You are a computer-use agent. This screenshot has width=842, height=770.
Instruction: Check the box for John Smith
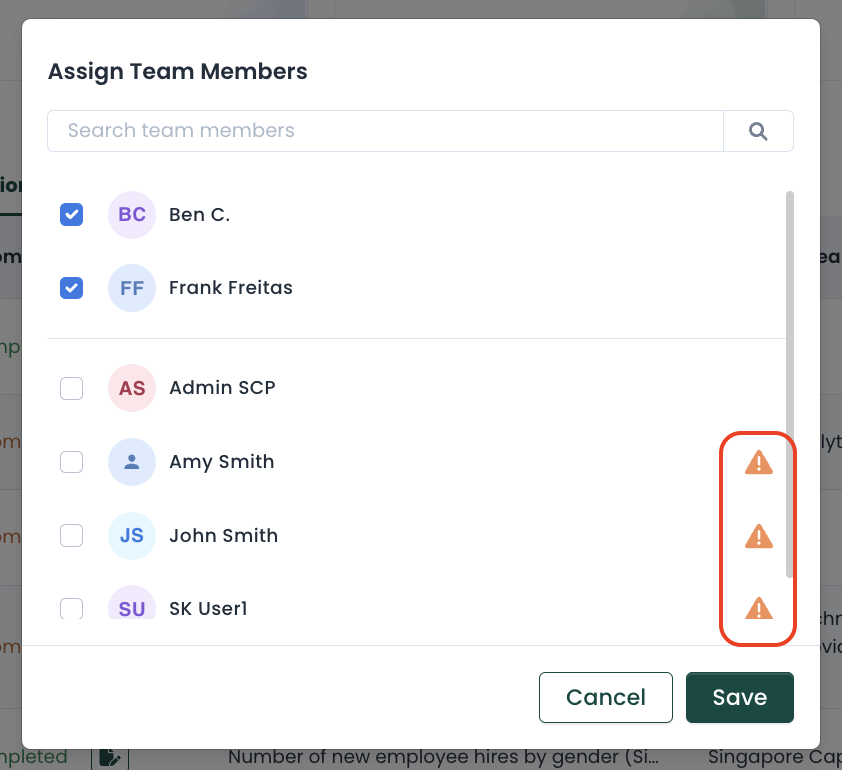71,536
